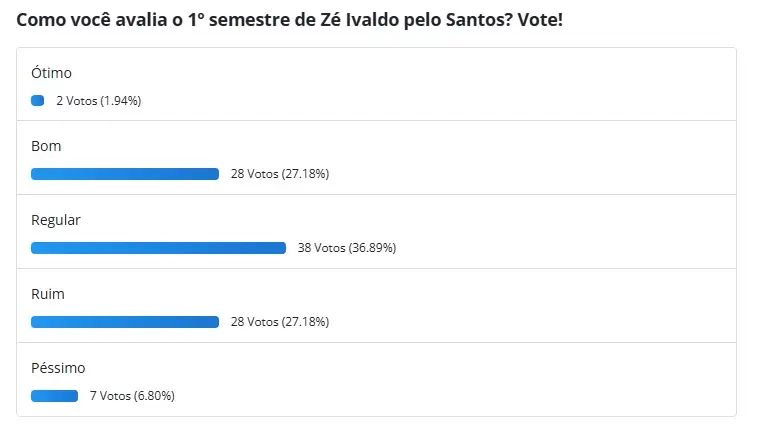759x439 pixels.
Task: Click the '7 Votos (6.80%)' text
Action: 132,396
